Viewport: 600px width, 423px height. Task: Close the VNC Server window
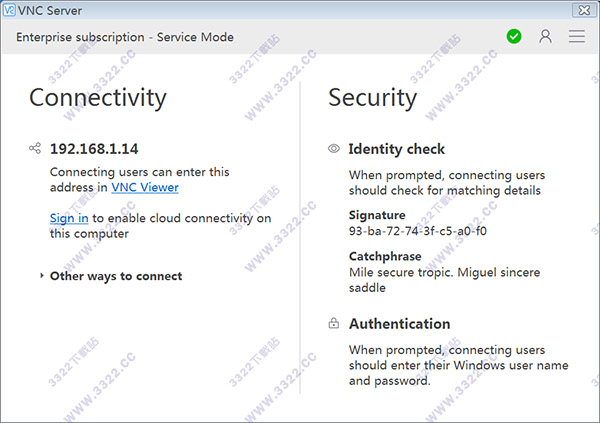581,10
